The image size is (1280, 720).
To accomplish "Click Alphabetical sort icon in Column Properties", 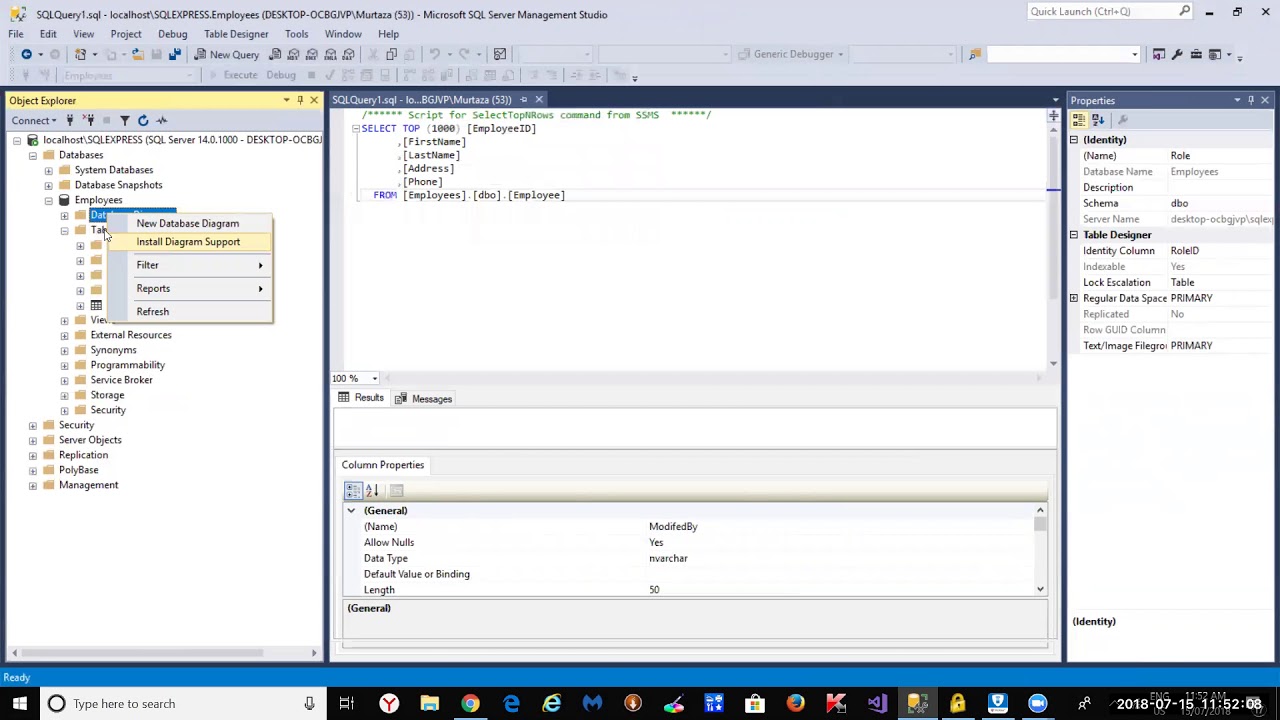I will 372,490.
